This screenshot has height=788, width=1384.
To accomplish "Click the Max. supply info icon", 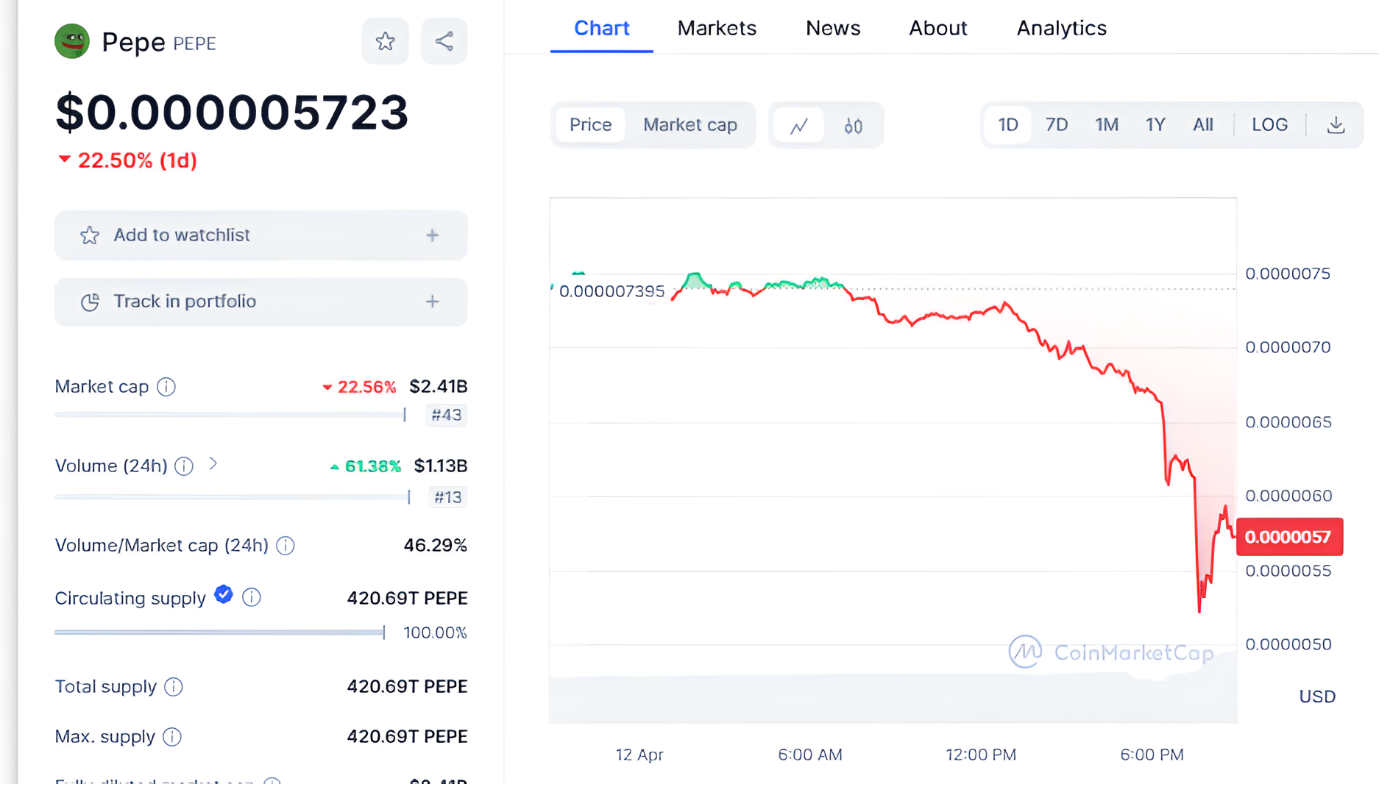I will coord(172,737).
